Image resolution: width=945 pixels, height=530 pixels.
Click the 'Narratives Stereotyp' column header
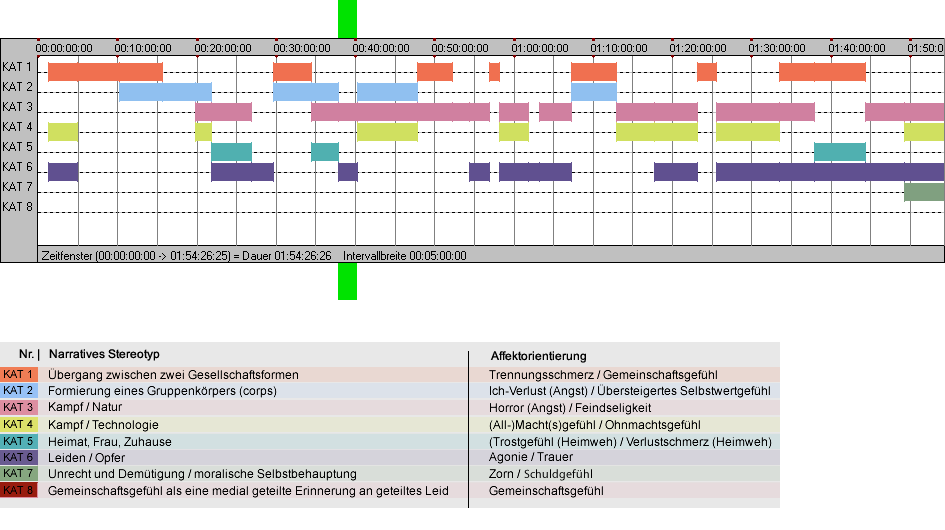104,355
